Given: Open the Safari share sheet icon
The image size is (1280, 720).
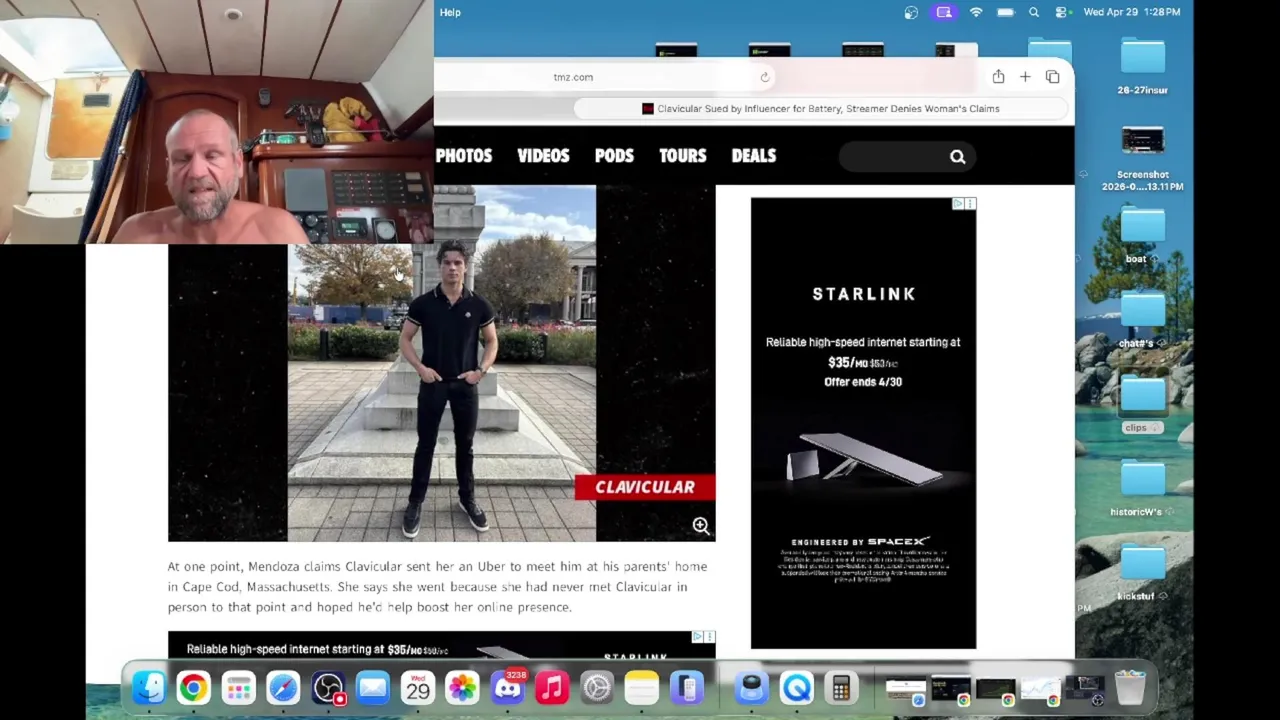Looking at the screenshot, I should [998, 76].
